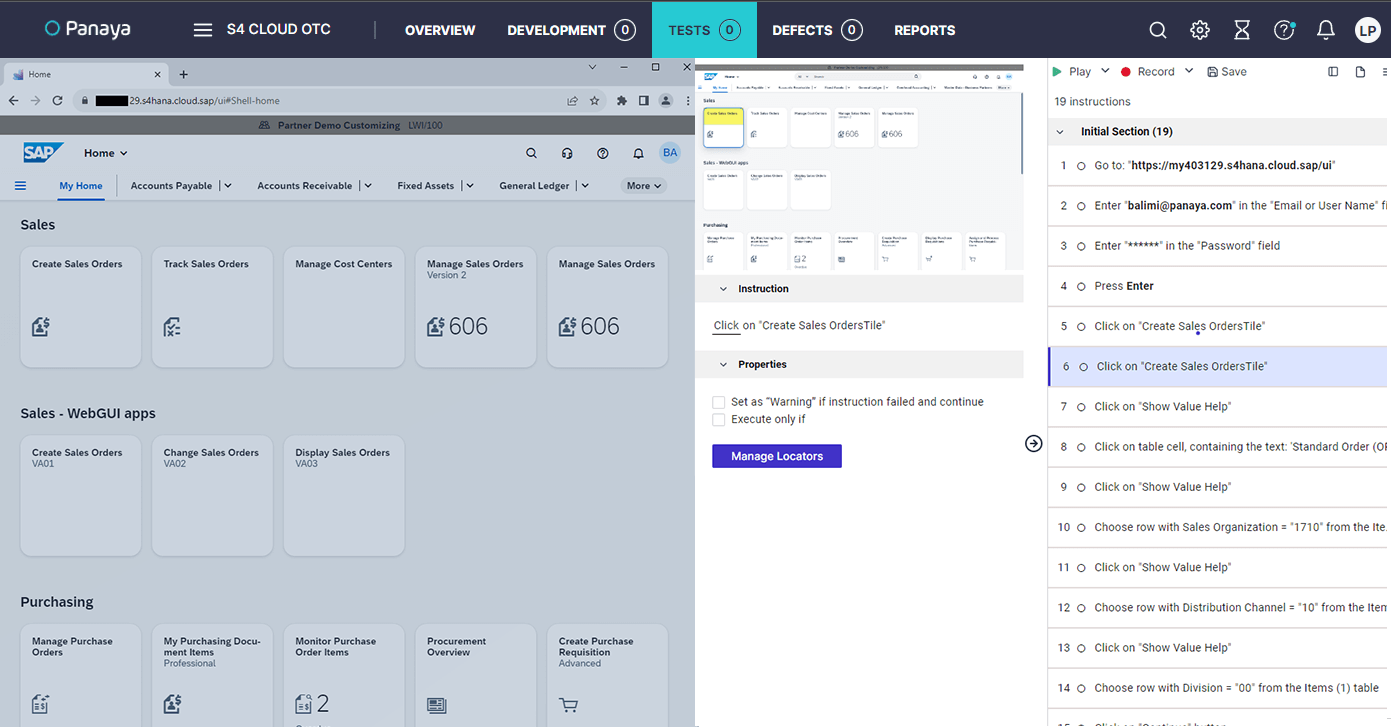Click browser back arrow
Screen dimensions: 1391x727
[x=14, y=100]
